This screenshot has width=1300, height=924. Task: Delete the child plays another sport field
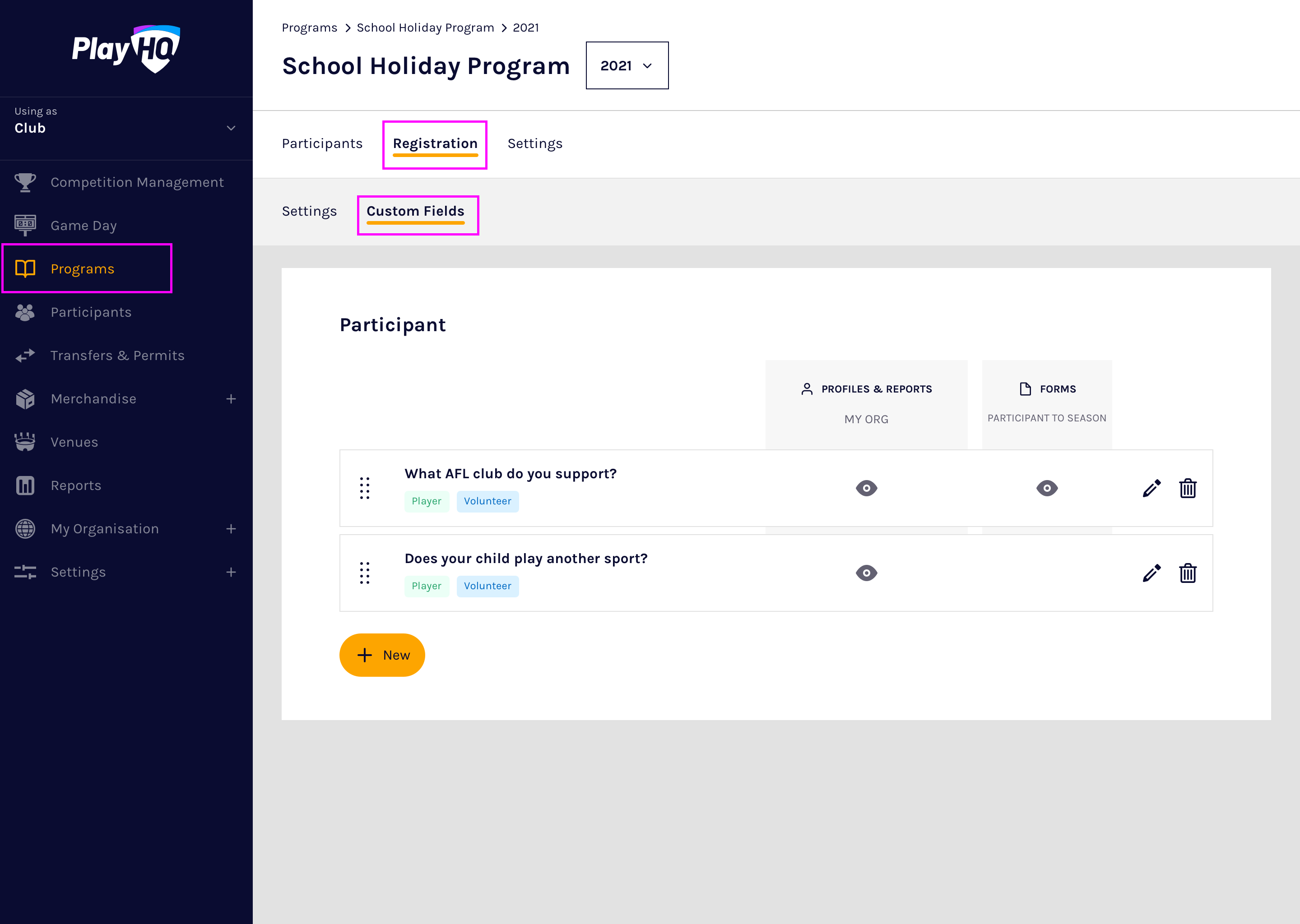click(x=1187, y=573)
